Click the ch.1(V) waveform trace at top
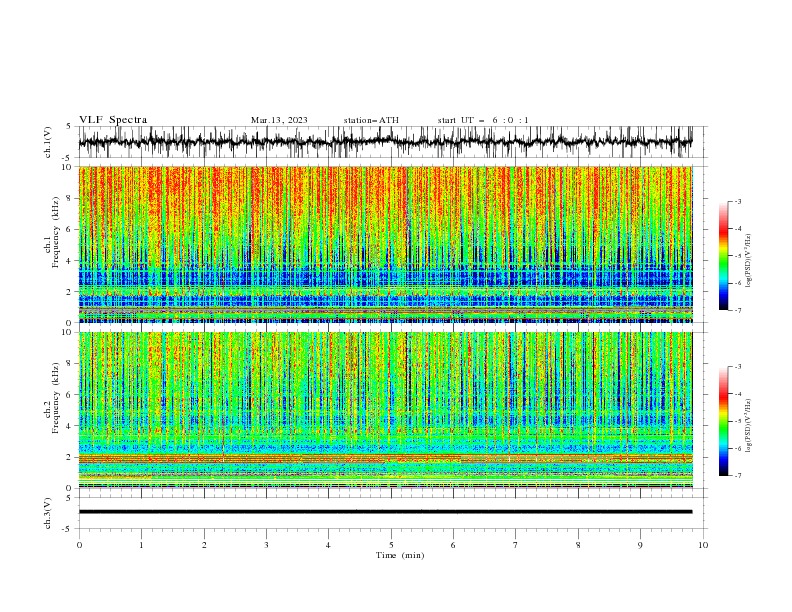The image size is (792, 612). tap(386, 142)
